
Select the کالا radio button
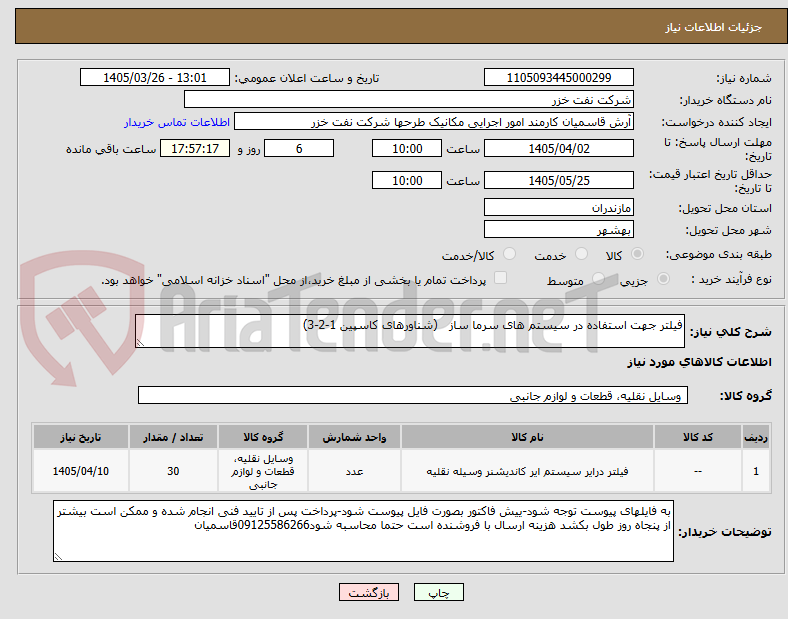(x=637, y=254)
